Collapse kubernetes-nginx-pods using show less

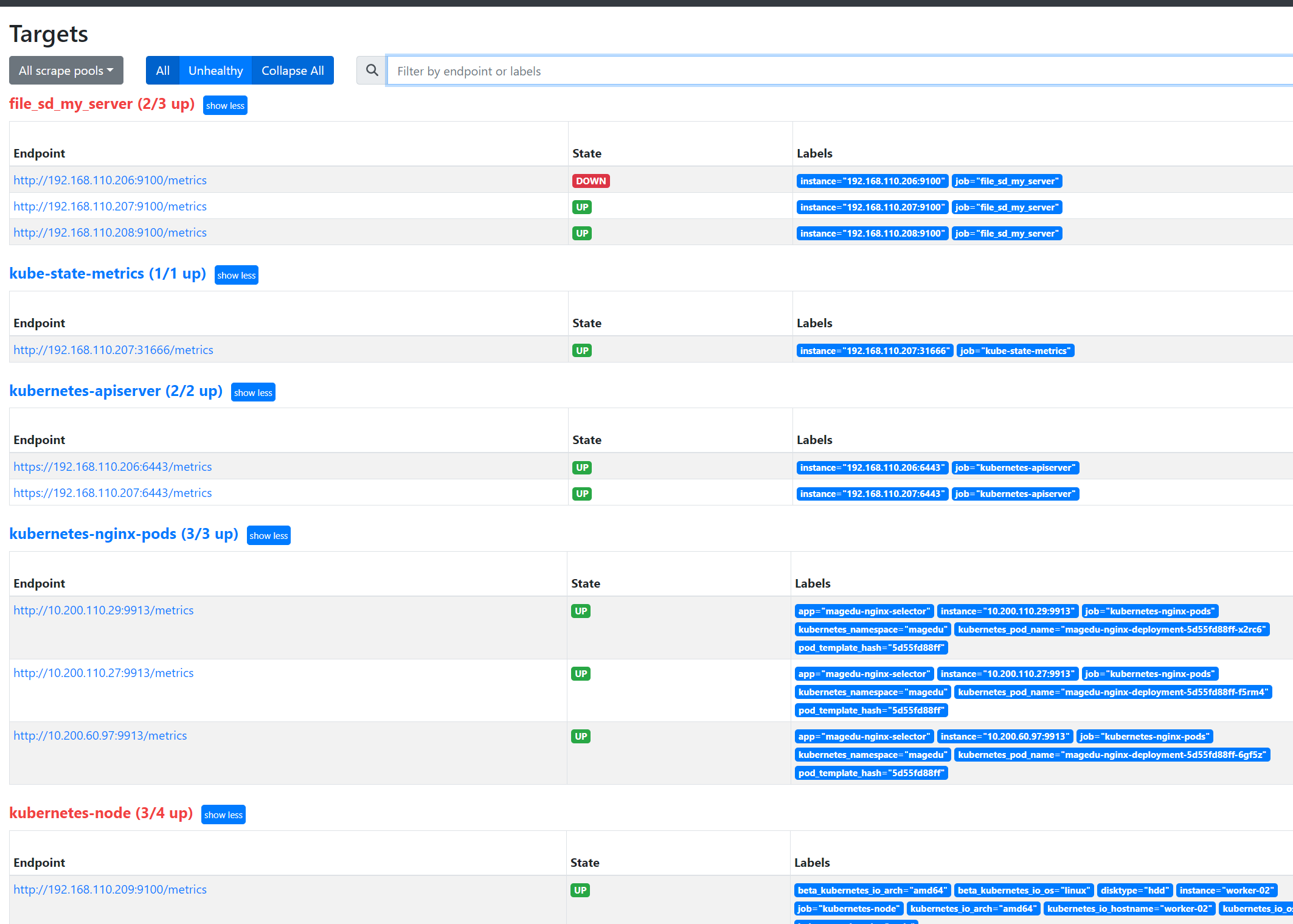tap(268, 536)
